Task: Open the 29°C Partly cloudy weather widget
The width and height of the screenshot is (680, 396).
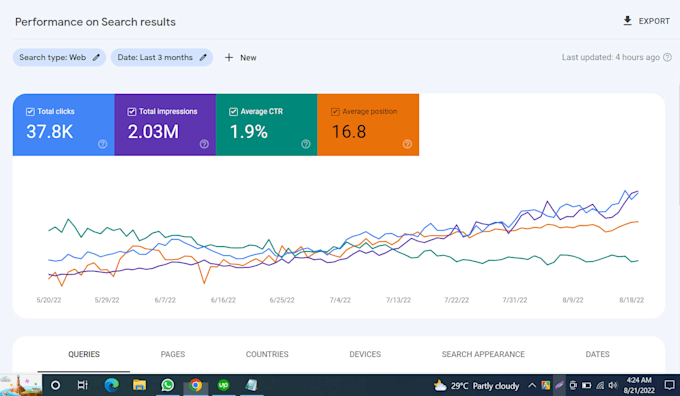Action: click(476, 386)
